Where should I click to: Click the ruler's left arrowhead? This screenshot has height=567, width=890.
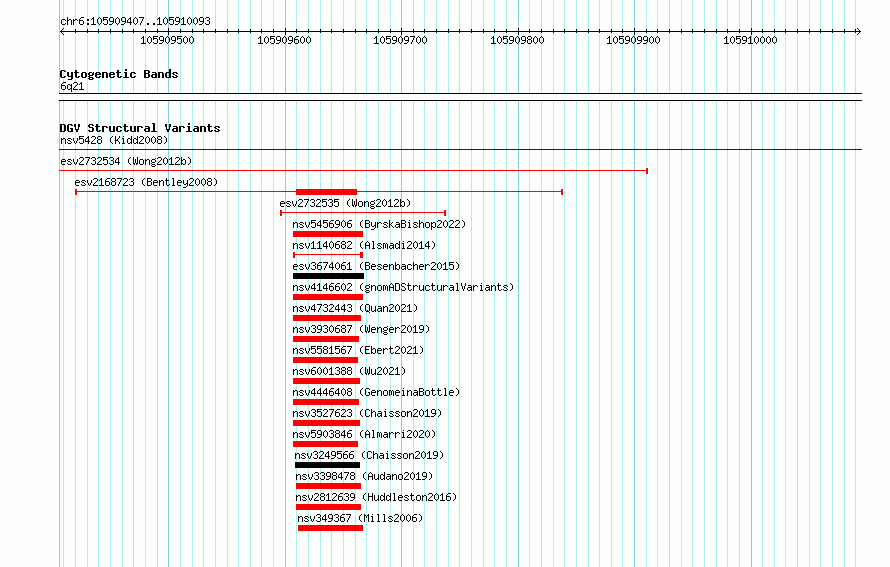click(x=62, y=32)
